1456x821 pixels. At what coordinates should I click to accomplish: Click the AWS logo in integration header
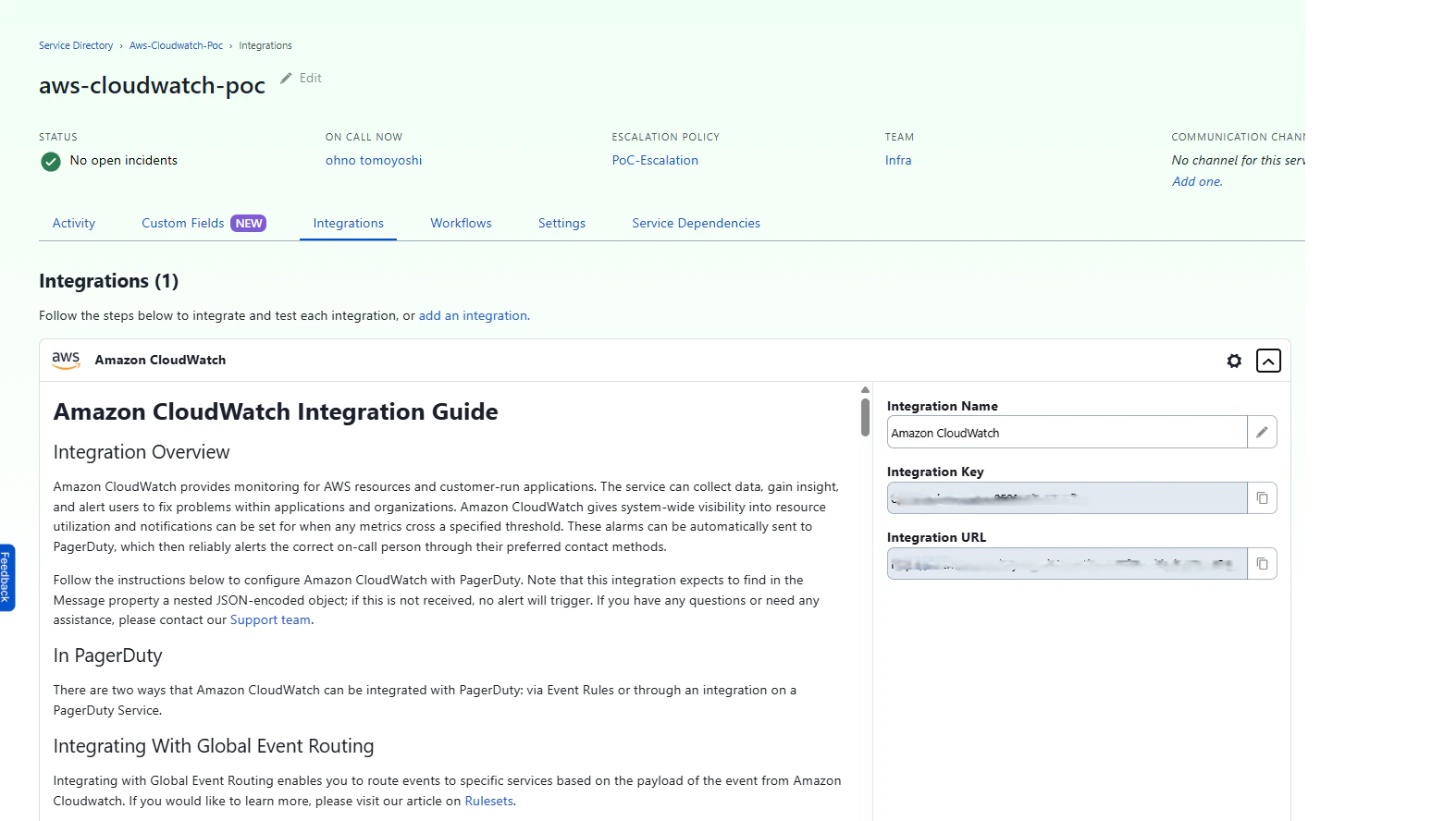pyautogui.click(x=66, y=360)
